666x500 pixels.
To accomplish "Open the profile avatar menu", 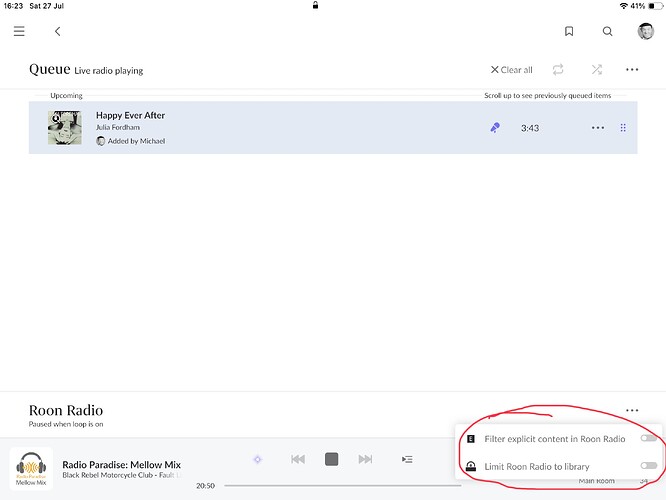I will (x=646, y=31).
